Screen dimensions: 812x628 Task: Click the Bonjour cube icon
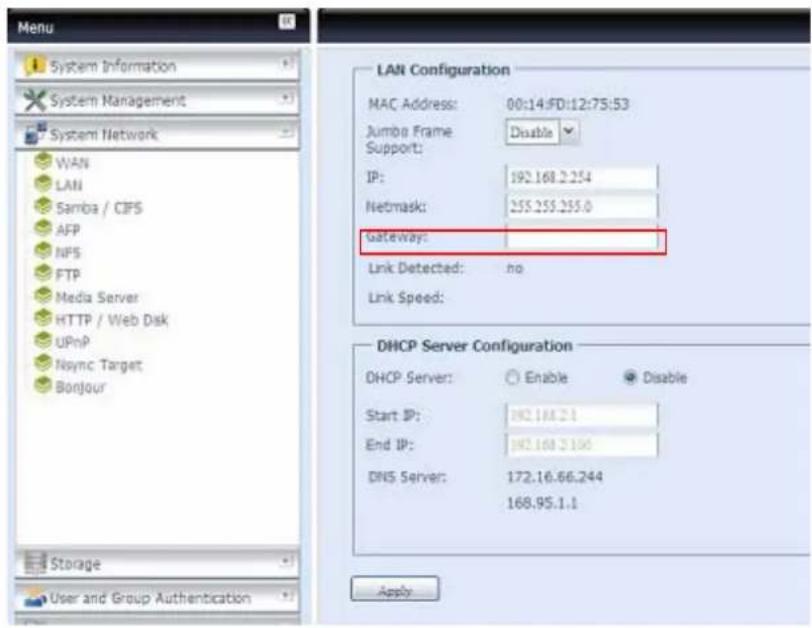pos(43,386)
